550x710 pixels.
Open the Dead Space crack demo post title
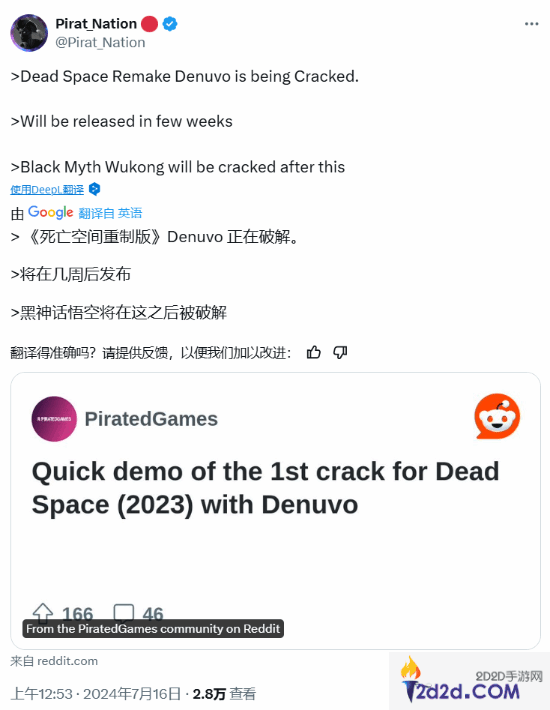point(265,488)
